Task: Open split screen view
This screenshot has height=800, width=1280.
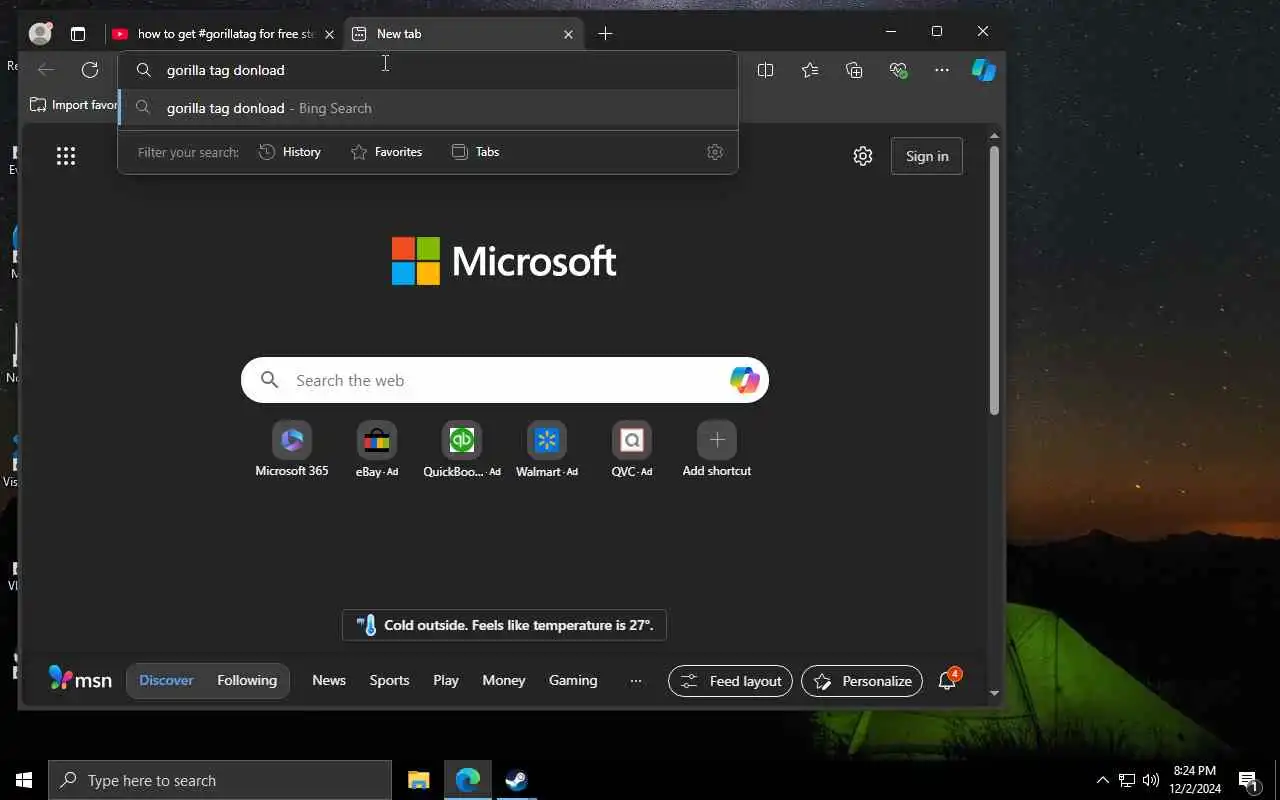Action: 766,70
